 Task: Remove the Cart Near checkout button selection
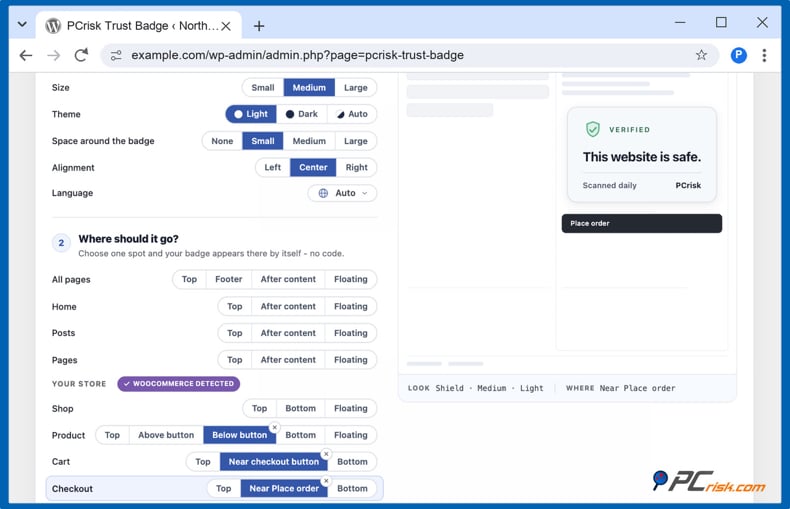click(326, 454)
